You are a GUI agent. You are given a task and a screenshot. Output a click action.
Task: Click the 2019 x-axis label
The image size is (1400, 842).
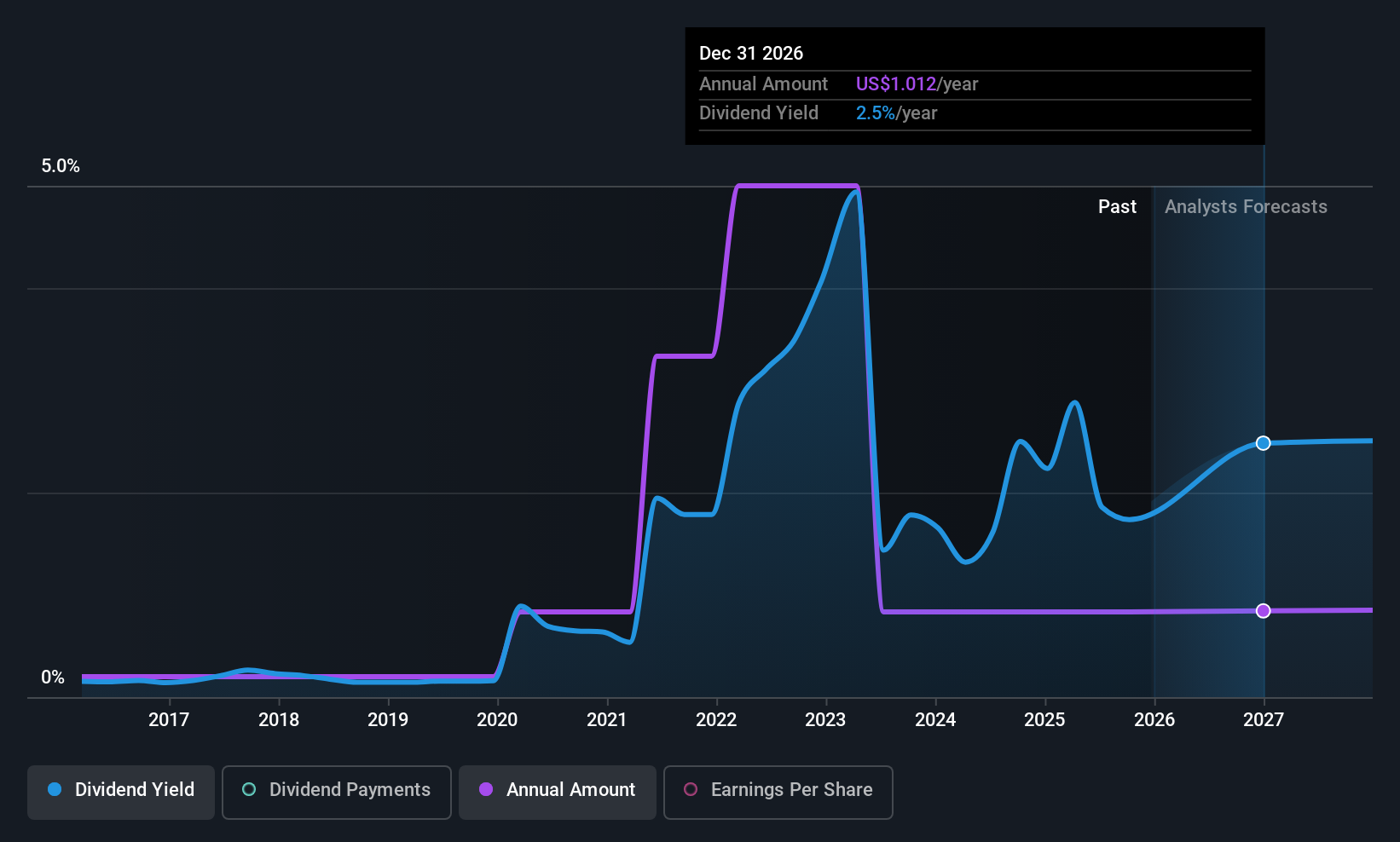click(x=388, y=719)
